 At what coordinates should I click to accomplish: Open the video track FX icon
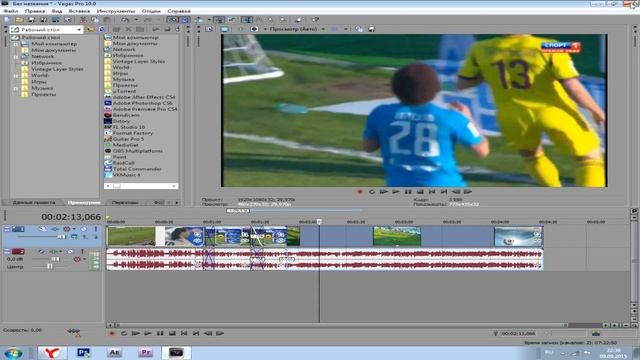tap(55, 229)
